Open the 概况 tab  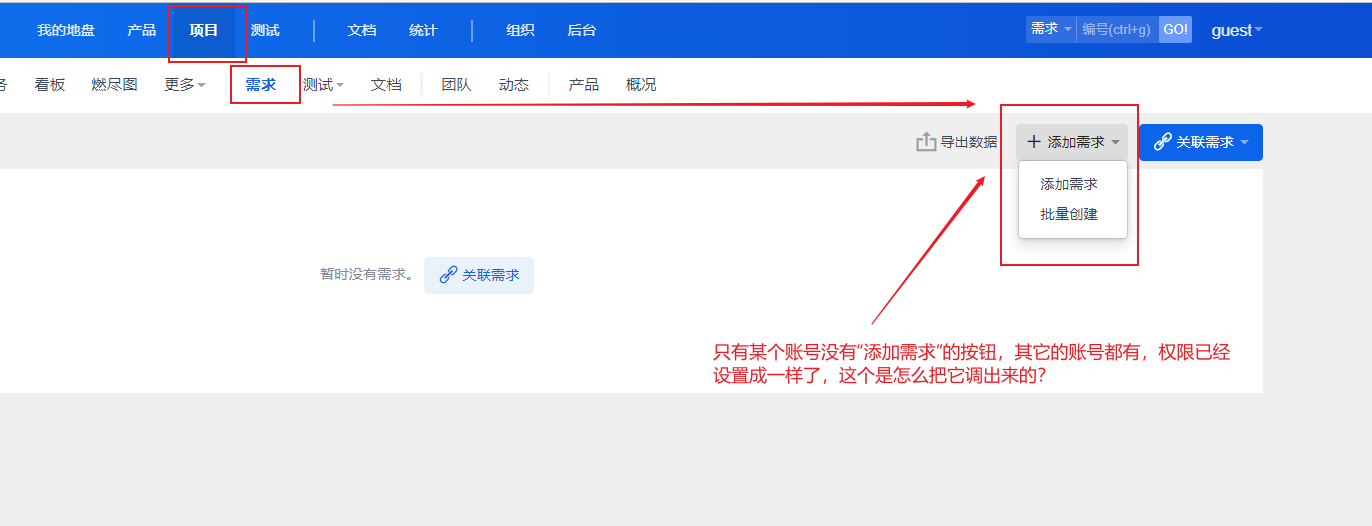(641, 85)
